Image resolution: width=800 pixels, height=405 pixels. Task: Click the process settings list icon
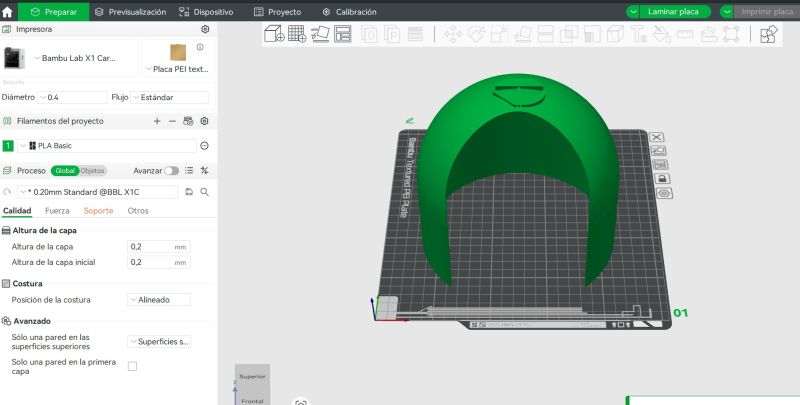pos(189,171)
